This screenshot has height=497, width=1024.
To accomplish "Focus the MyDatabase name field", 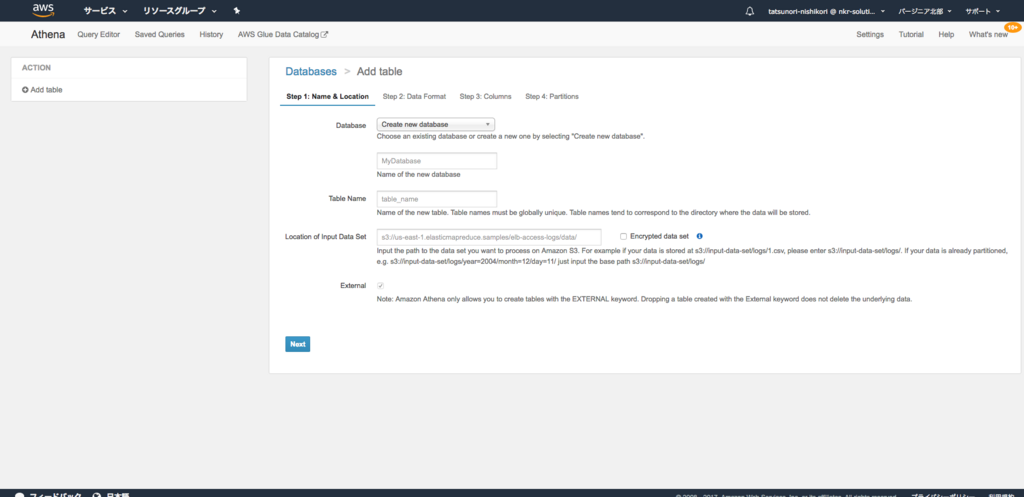I will click(437, 161).
